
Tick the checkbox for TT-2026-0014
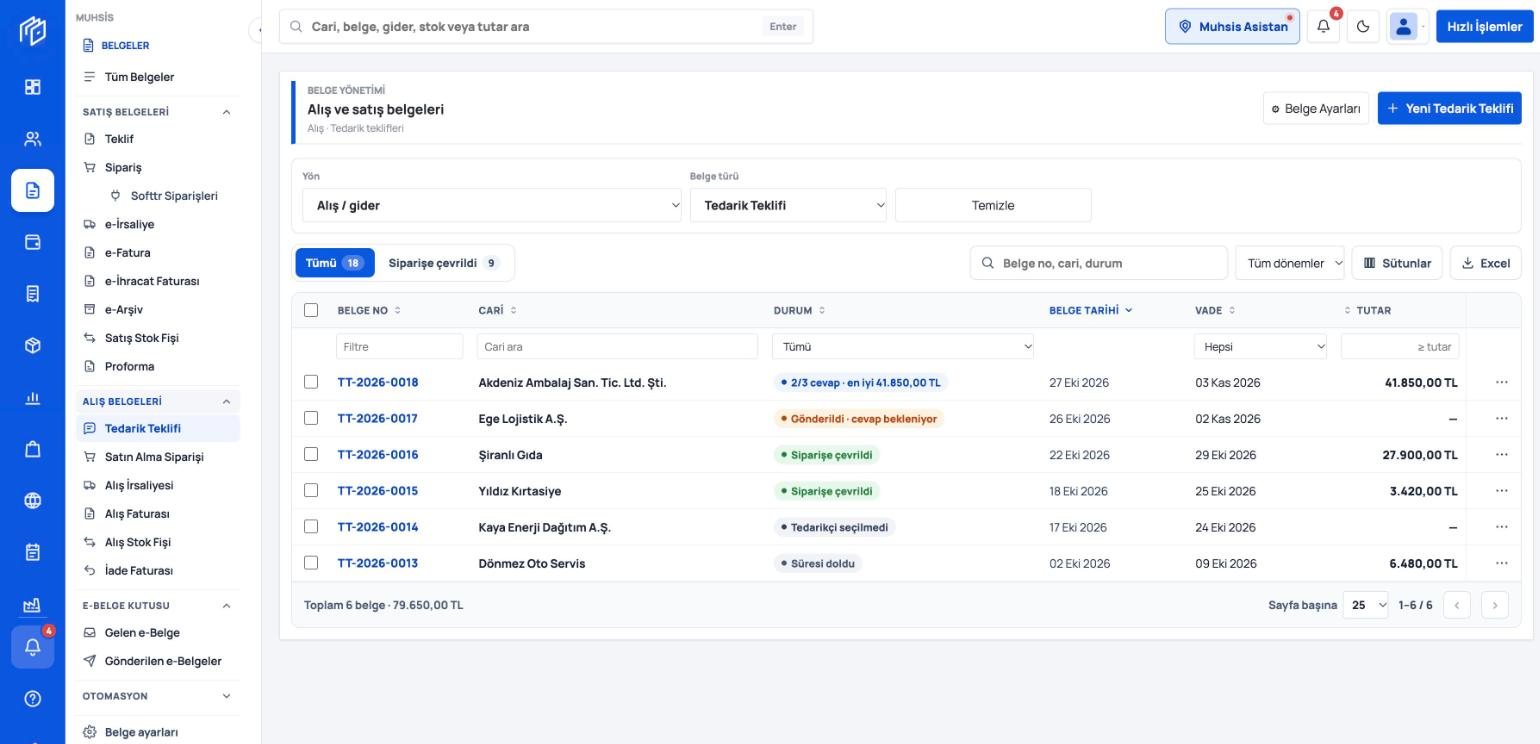tap(311, 527)
